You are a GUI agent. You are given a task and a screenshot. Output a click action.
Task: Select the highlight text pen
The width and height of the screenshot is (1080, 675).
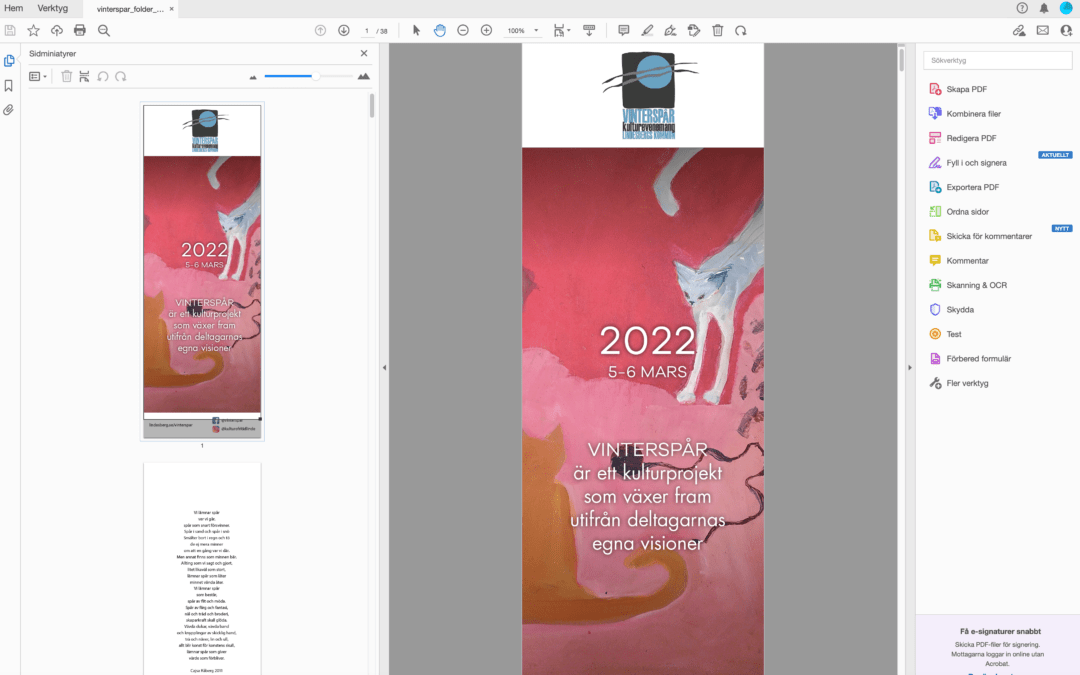(x=647, y=30)
